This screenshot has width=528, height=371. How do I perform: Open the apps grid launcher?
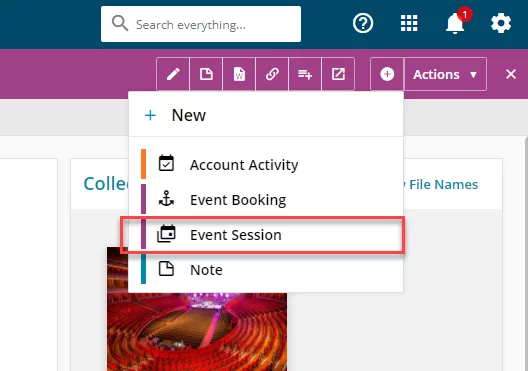pyautogui.click(x=409, y=24)
